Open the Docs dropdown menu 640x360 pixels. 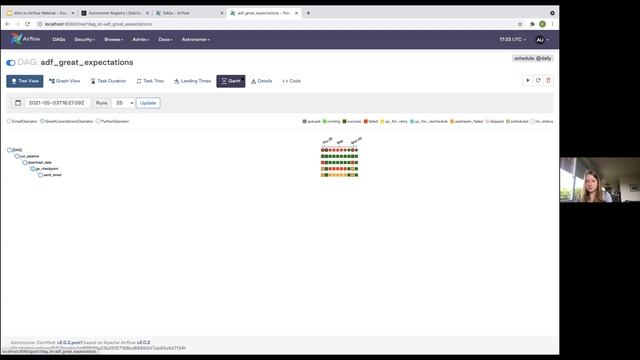pos(165,40)
